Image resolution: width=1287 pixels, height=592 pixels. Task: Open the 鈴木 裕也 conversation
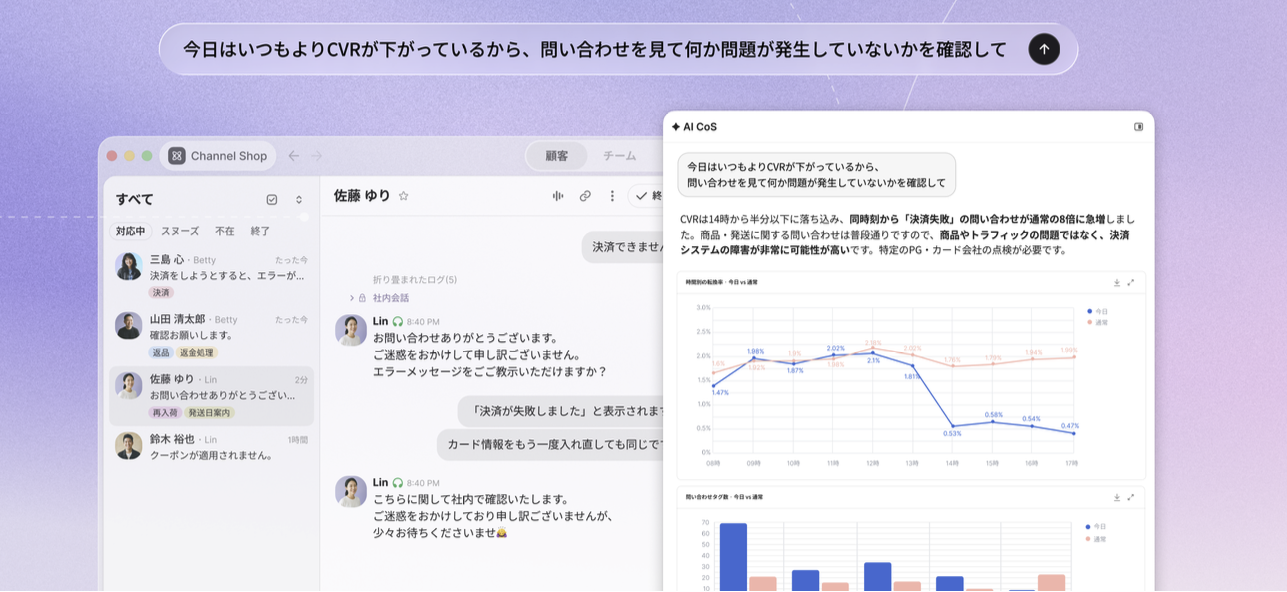[x=211, y=446]
